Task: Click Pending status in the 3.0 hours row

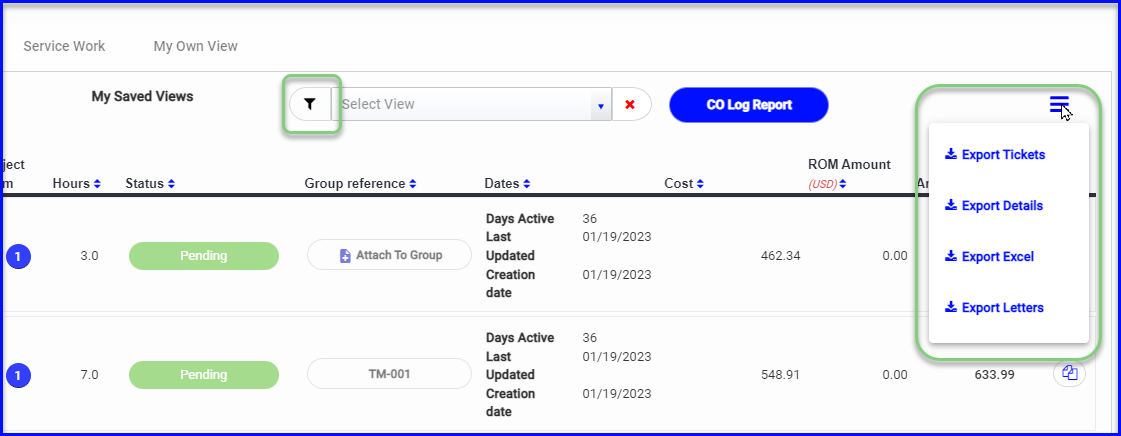Action: [204, 256]
